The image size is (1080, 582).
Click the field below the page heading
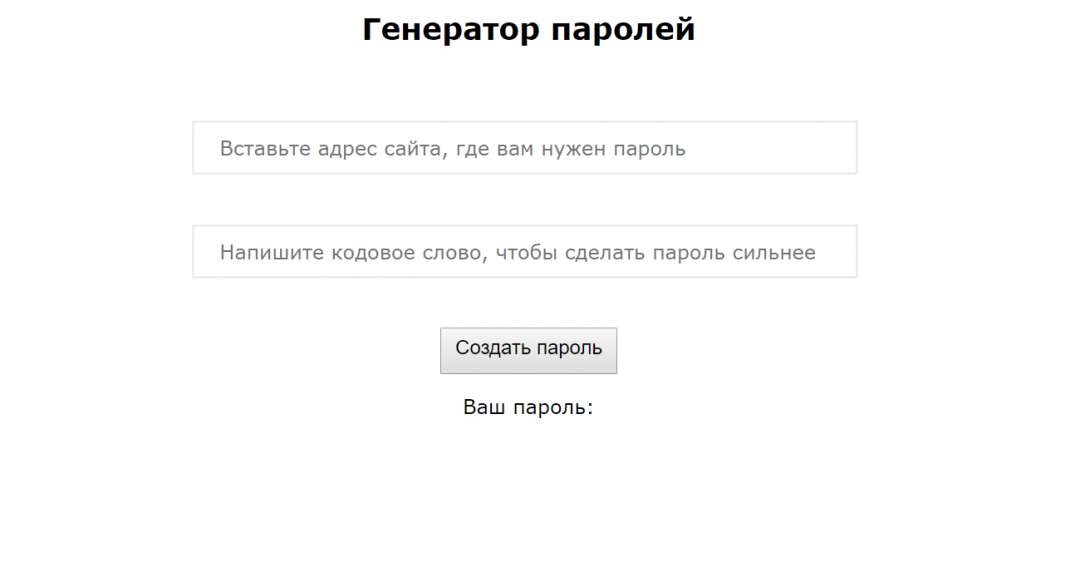click(524, 148)
